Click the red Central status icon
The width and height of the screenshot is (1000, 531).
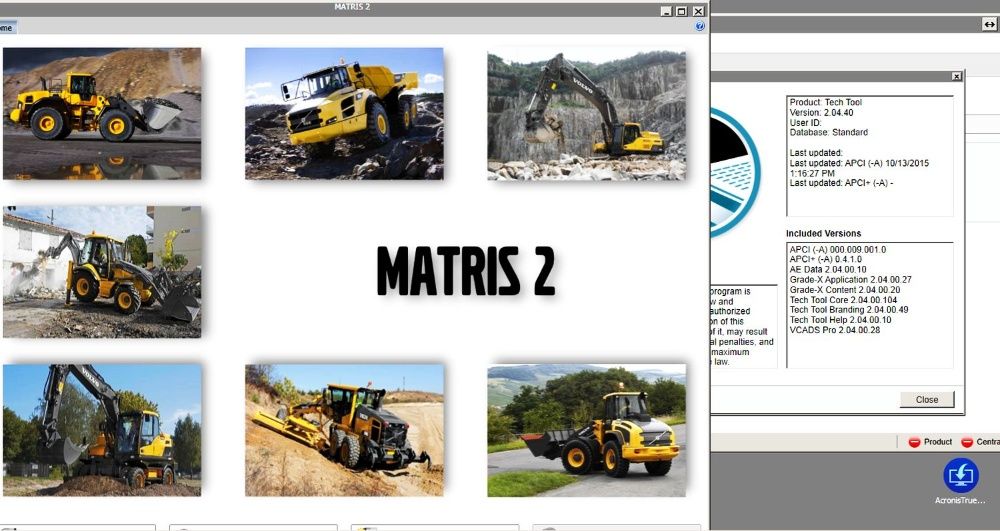click(x=967, y=442)
